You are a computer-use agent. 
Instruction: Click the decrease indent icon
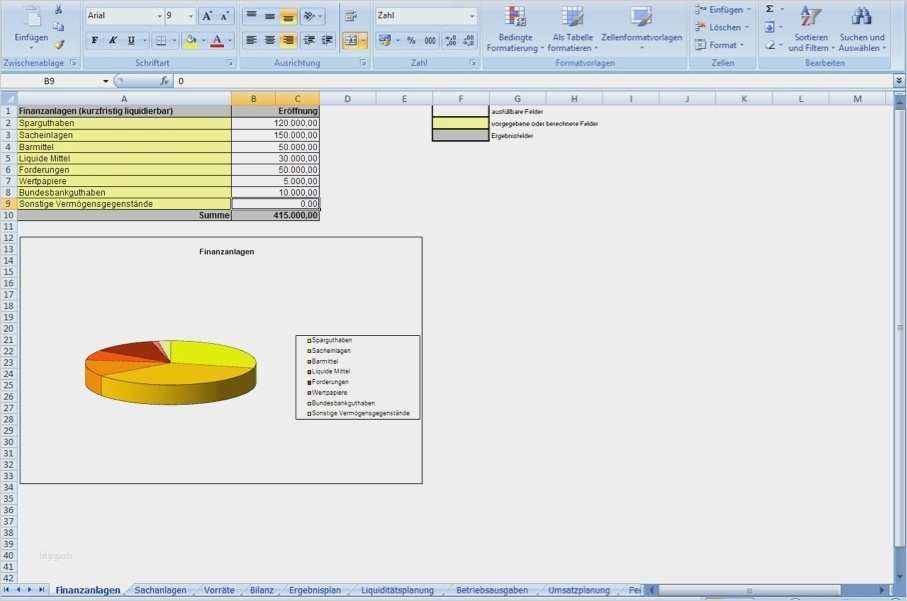pos(309,40)
